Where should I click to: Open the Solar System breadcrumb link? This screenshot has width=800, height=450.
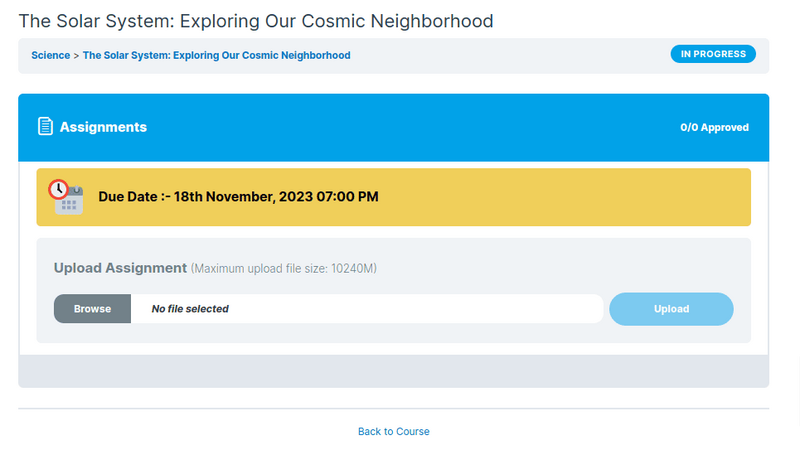(216, 56)
